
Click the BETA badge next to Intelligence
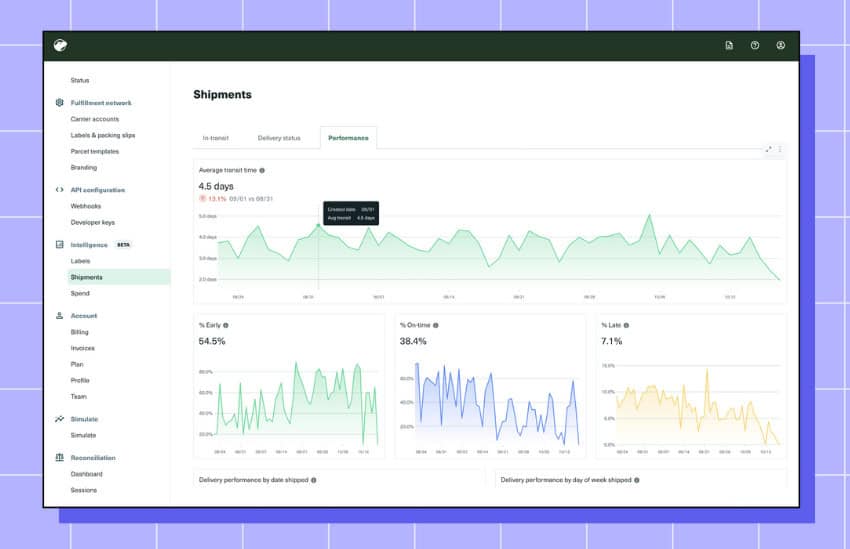point(124,245)
